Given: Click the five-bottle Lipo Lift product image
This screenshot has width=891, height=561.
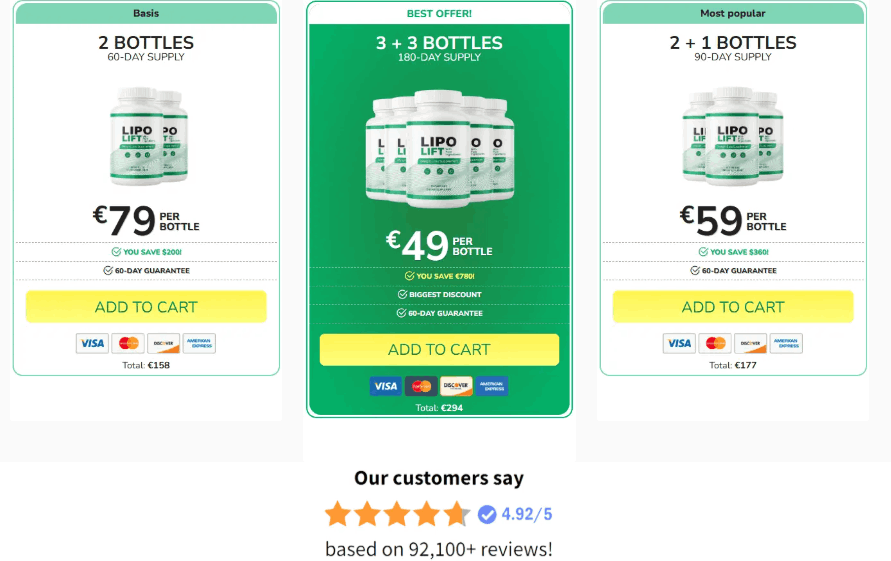Looking at the screenshot, I should (440, 148).
